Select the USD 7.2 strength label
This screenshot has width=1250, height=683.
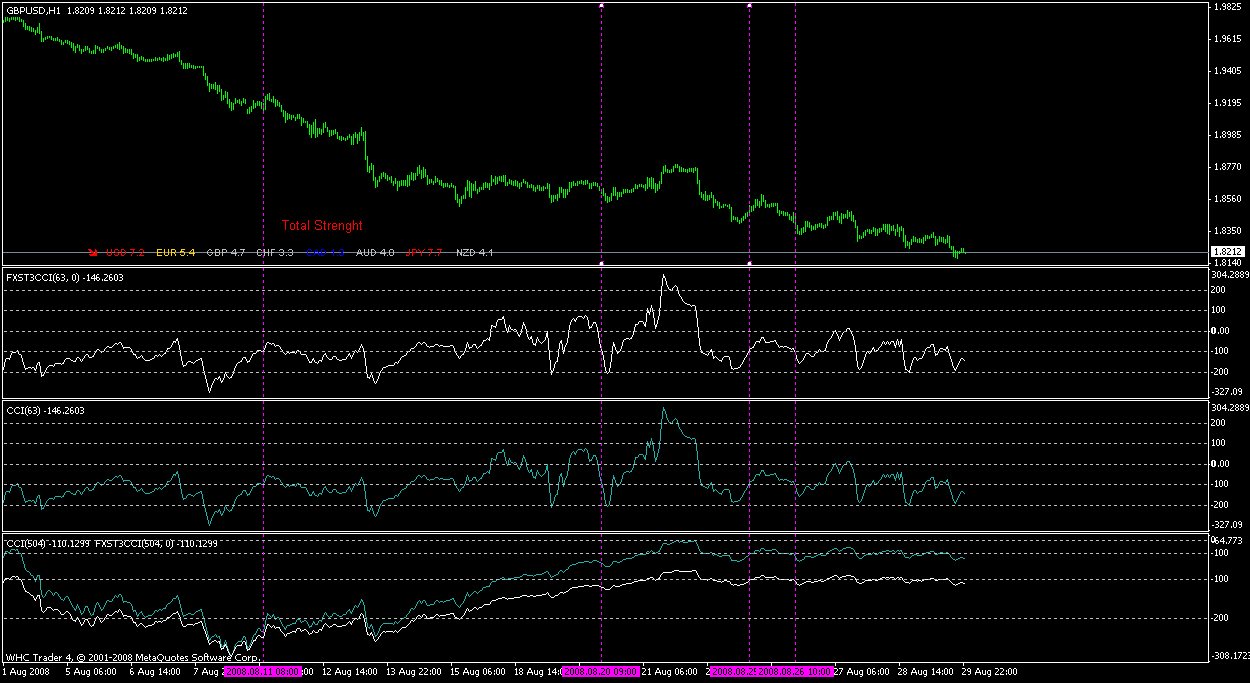pos(125,253)
